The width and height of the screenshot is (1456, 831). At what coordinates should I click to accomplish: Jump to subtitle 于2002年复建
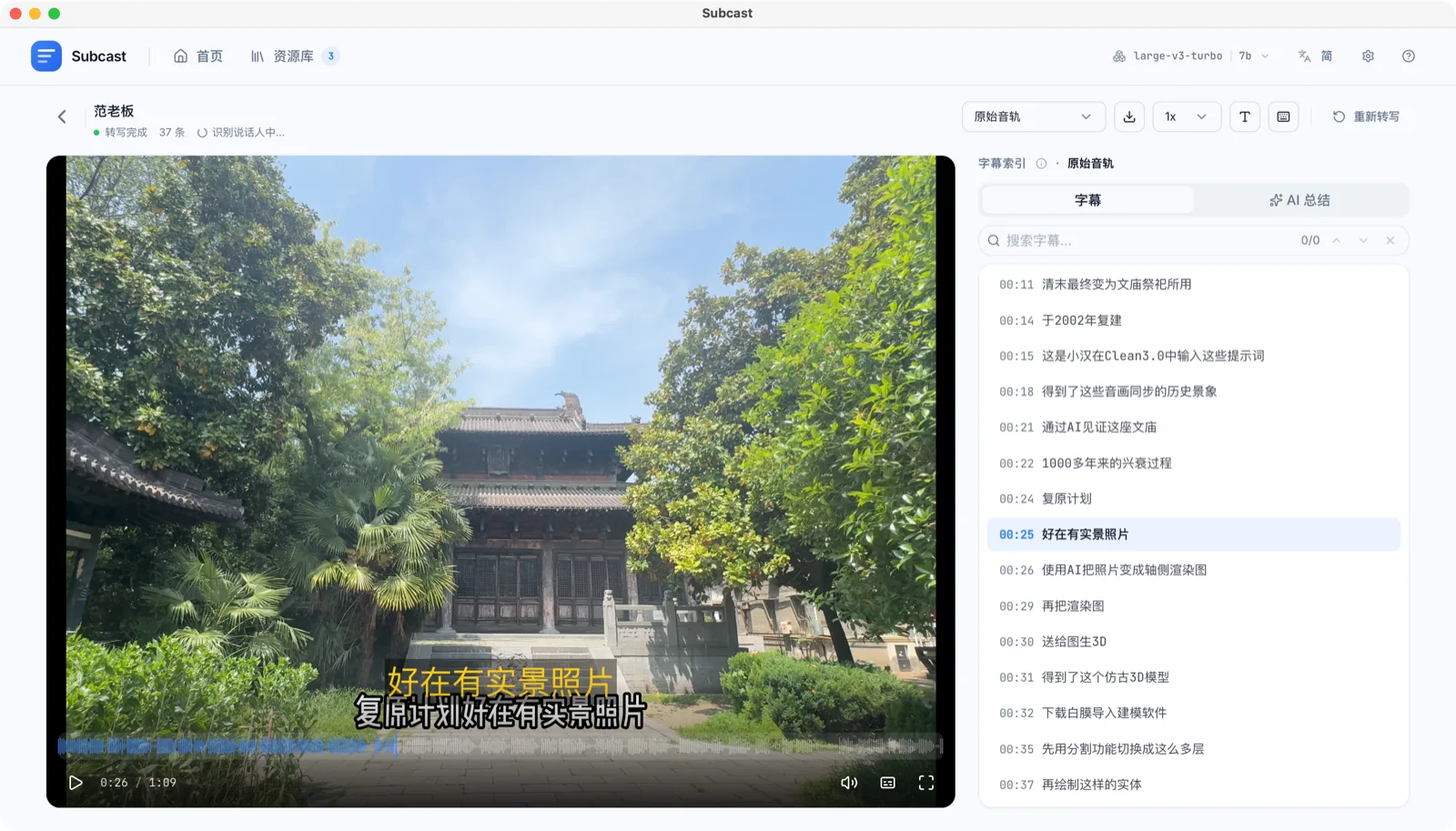(x=1193, y=320)
